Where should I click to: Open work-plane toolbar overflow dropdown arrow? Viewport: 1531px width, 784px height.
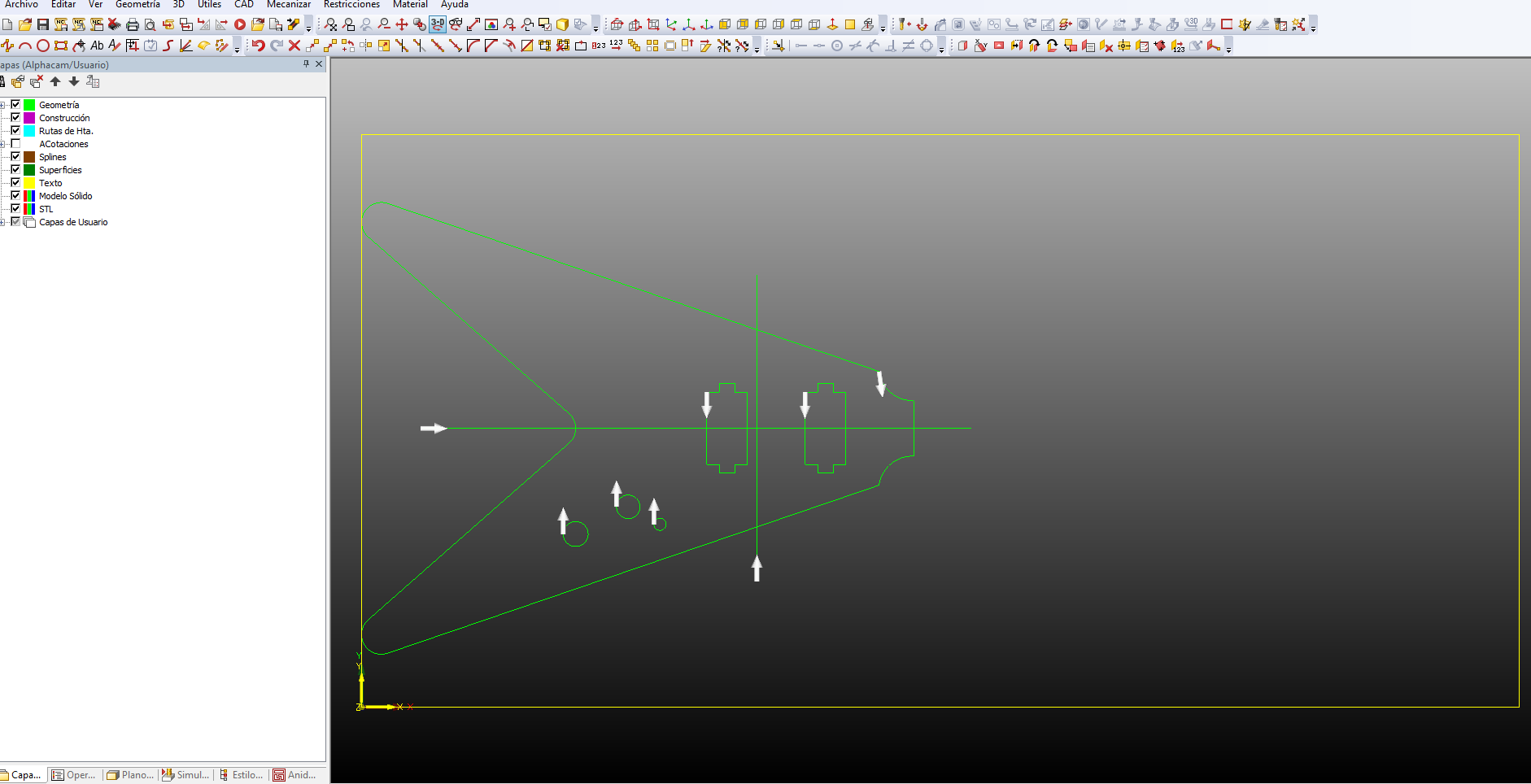883,26
